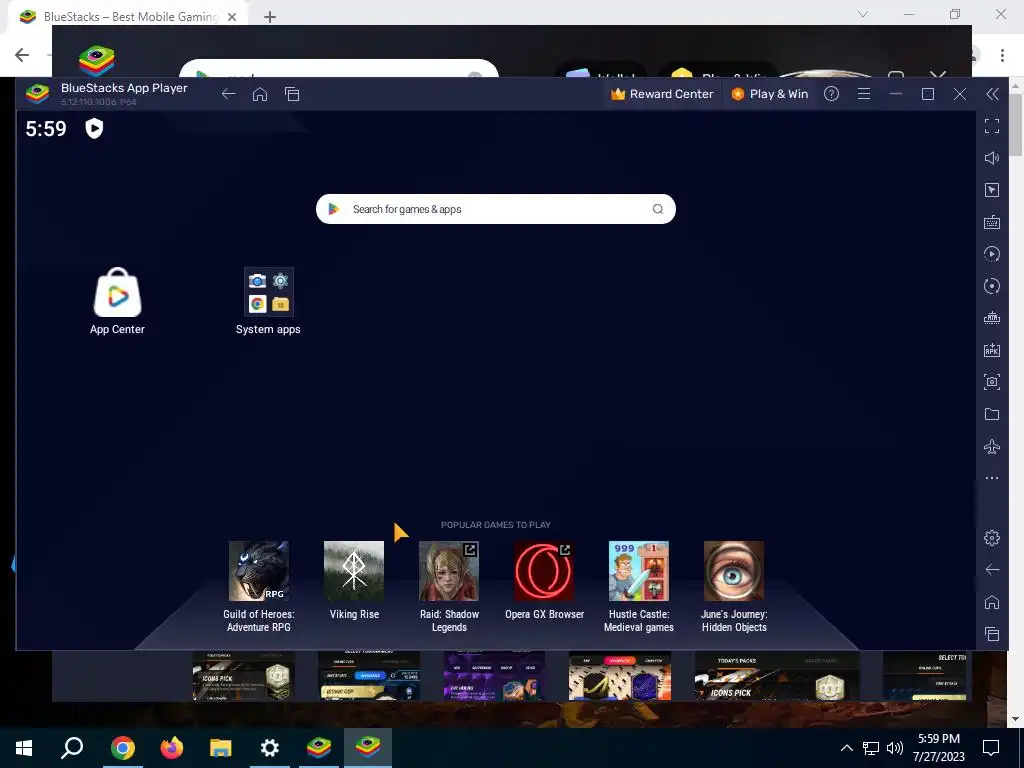Open recent apps from the title bar
This screenshot has width=1024, height=768.
click(292, 94)
